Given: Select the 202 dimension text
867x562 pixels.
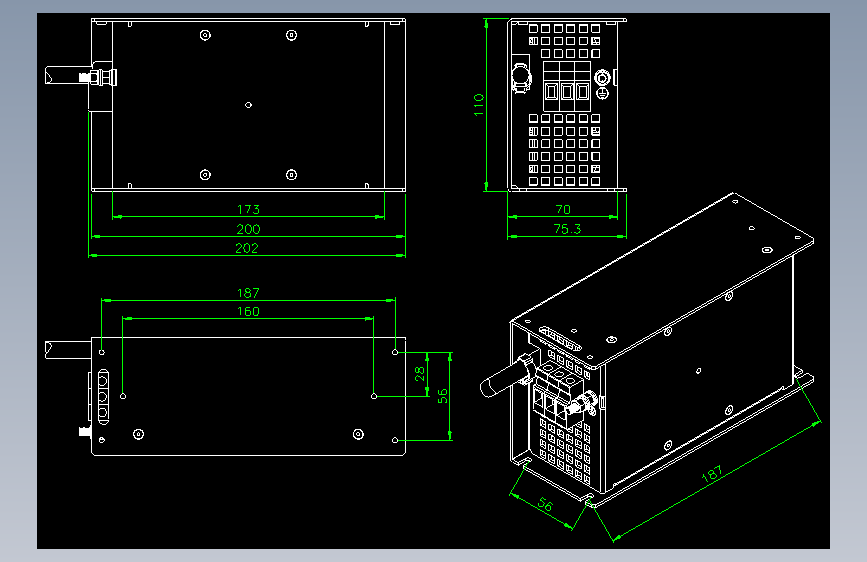Looking at the screenshot, I should coord(247,248).
